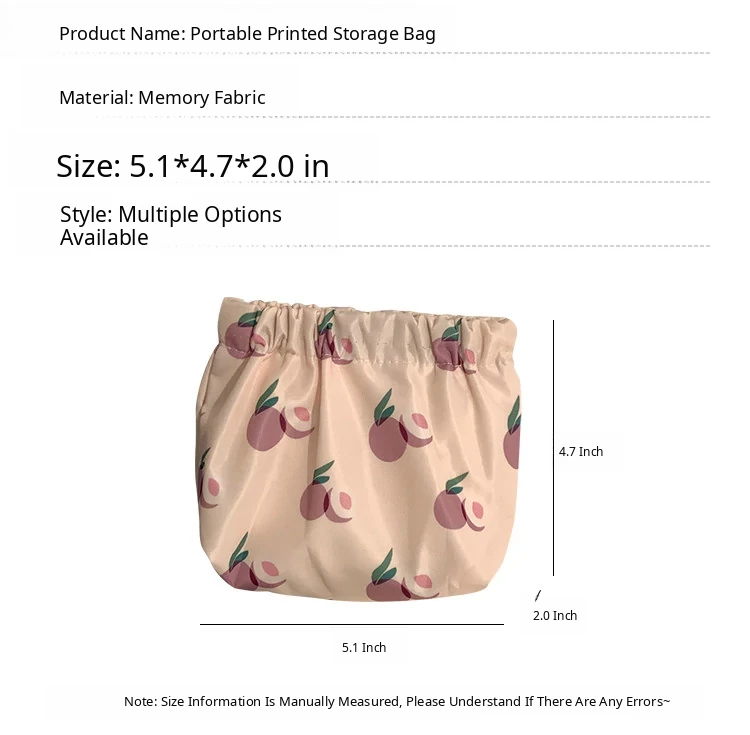This screenshot has width=750, height=735.
Task: Click the manual measurement note at bottom
Action: click(397, 702)
